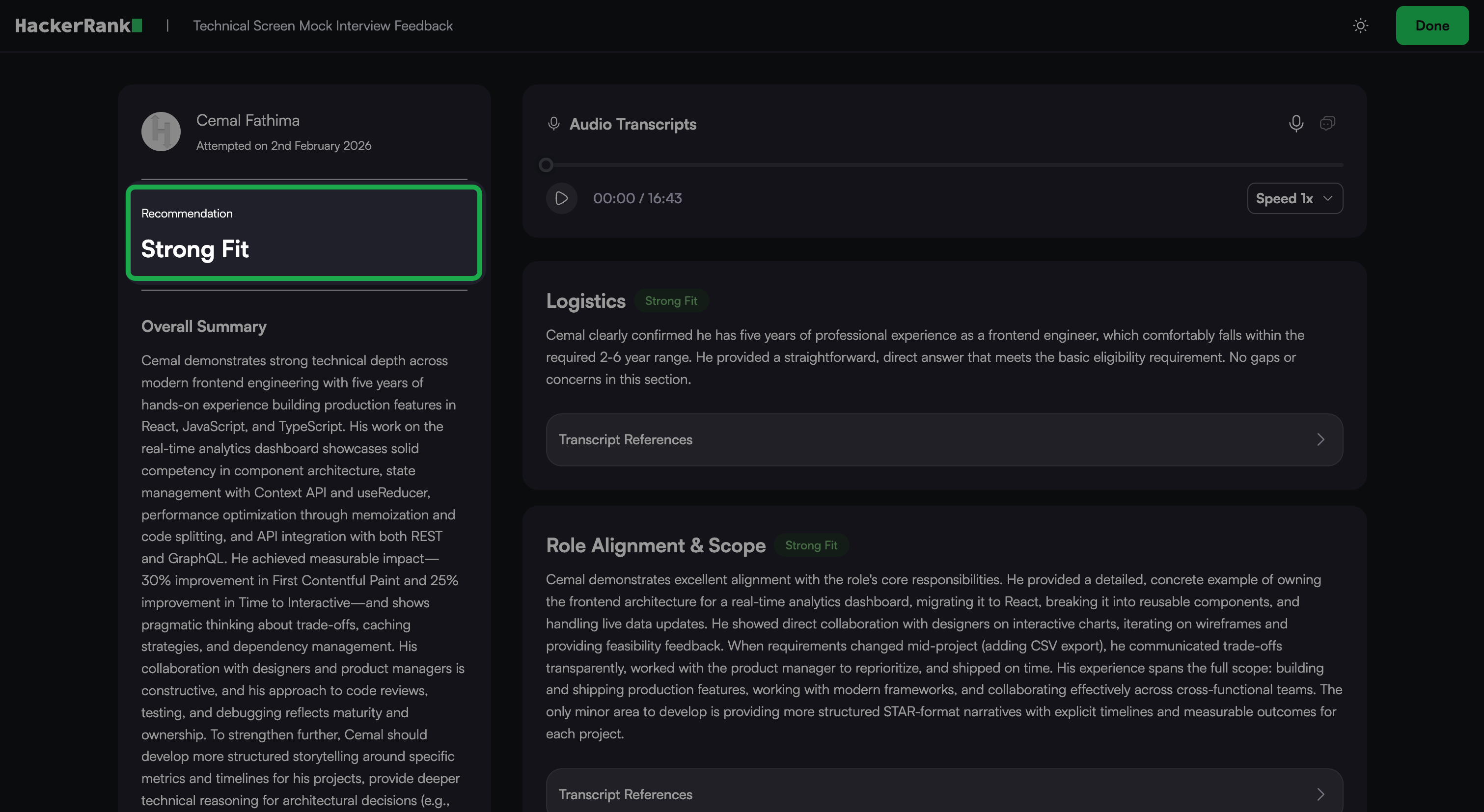This screenshot has height=812, width=1484.
Task: Click the chevron on Role Alignment references
Action: click(1320, 794)
